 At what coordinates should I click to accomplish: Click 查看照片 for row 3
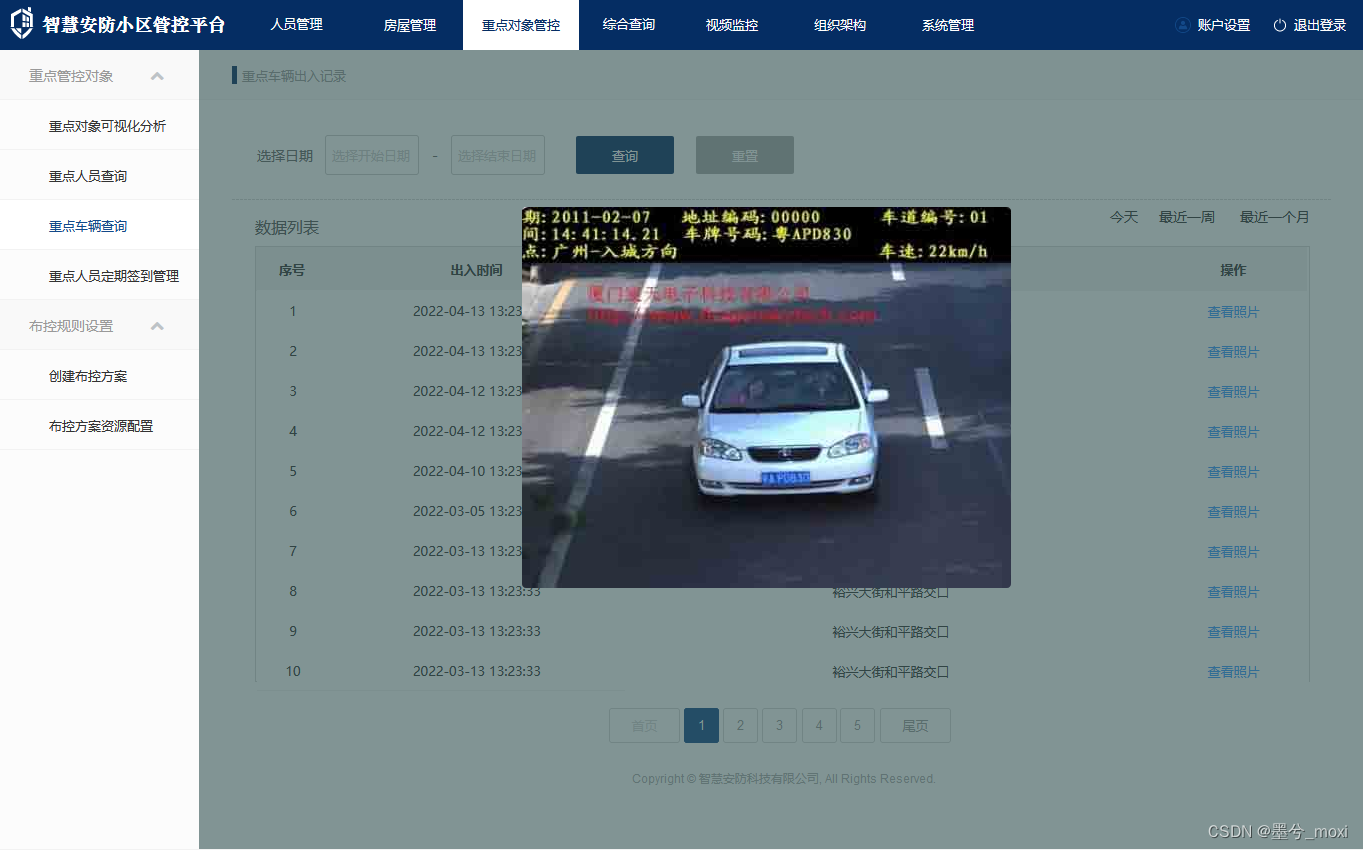click(1233, 392)
